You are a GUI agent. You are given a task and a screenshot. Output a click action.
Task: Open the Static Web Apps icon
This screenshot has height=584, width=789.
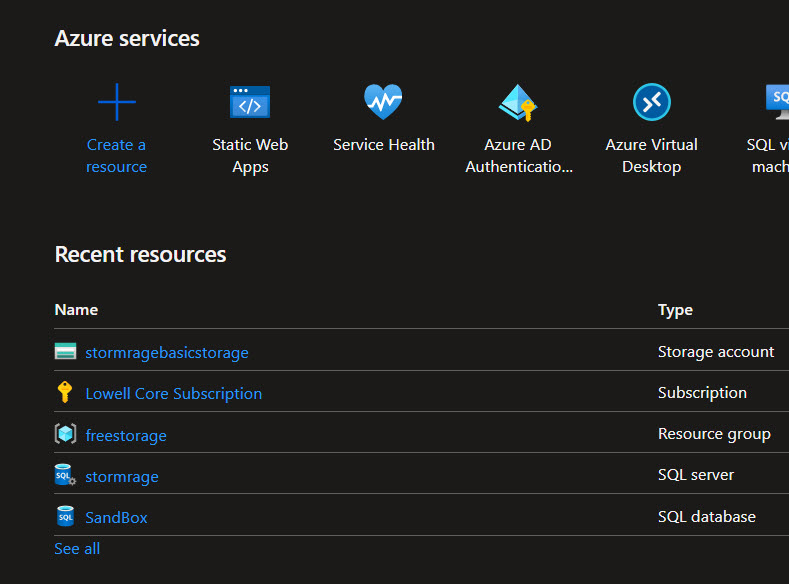(x=250, y=102)
